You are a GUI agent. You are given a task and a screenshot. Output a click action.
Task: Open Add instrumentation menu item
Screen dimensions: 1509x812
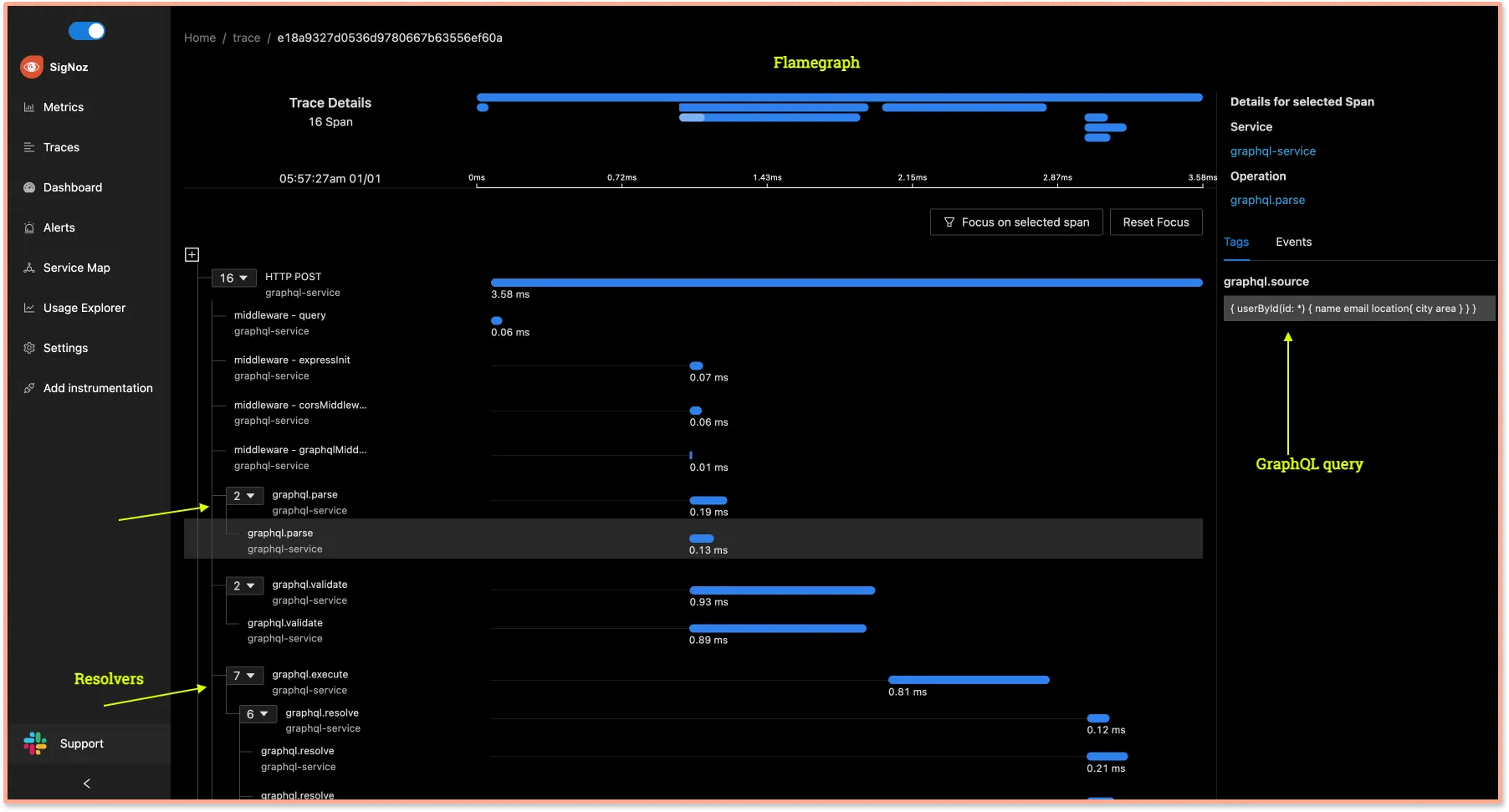[x=98, y=388]
